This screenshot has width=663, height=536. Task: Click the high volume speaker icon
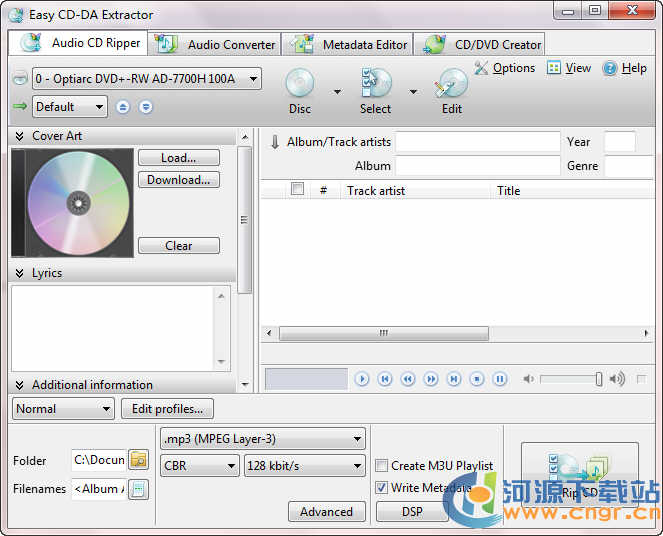[x=617, y=379]
